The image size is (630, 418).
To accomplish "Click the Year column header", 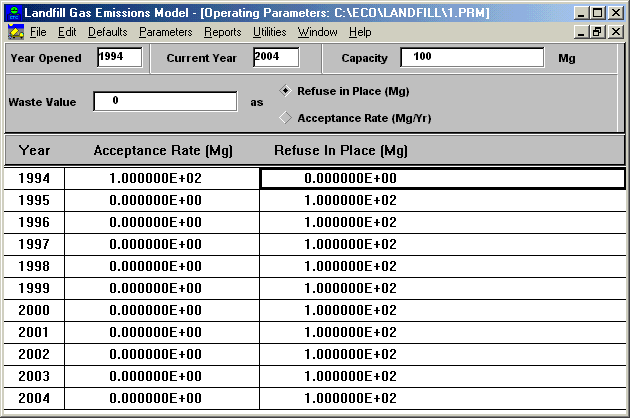I will click(x=35, y=150).
